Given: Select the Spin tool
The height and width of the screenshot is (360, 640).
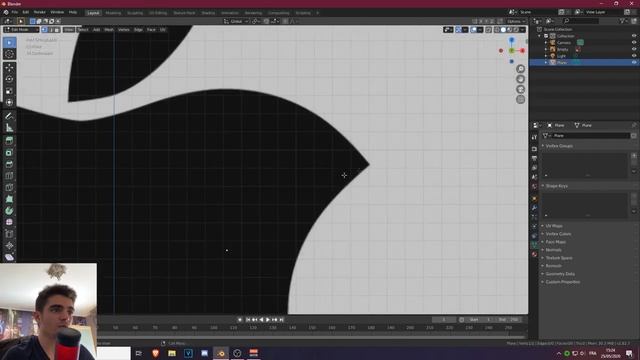Looking at the screenshot, I should tap(9, 211).
